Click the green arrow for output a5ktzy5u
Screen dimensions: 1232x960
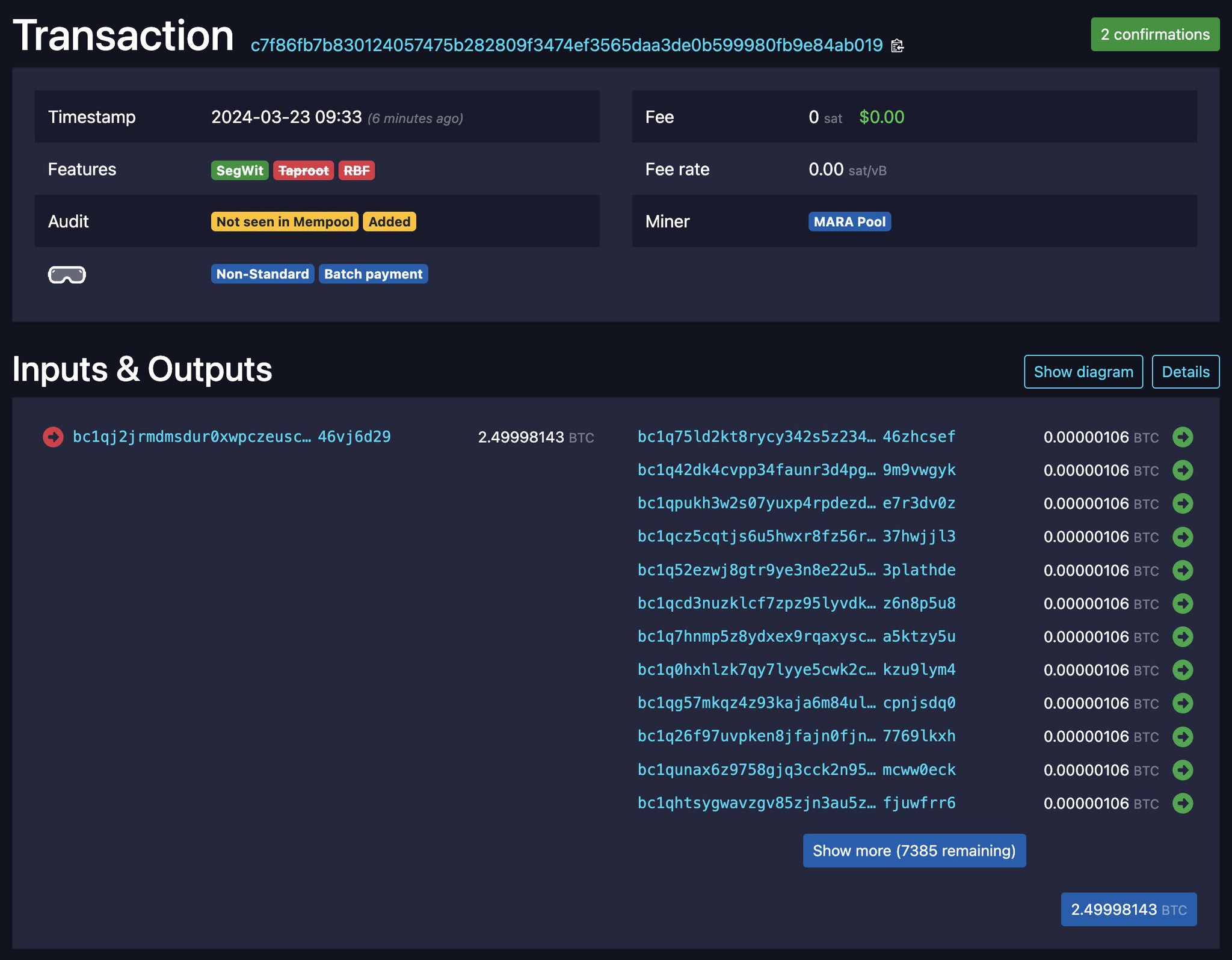pos(1183,636)
